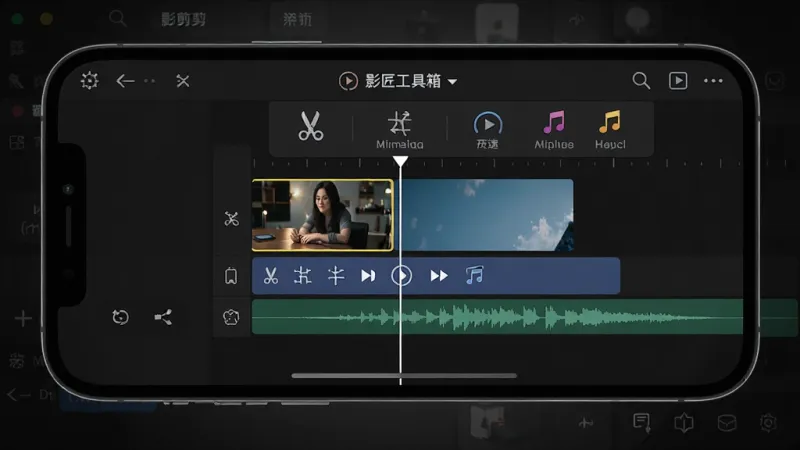Screen dimensions: 800x450
Task: Click the comment icon in the background bottom bar
Action: [641, 422]
